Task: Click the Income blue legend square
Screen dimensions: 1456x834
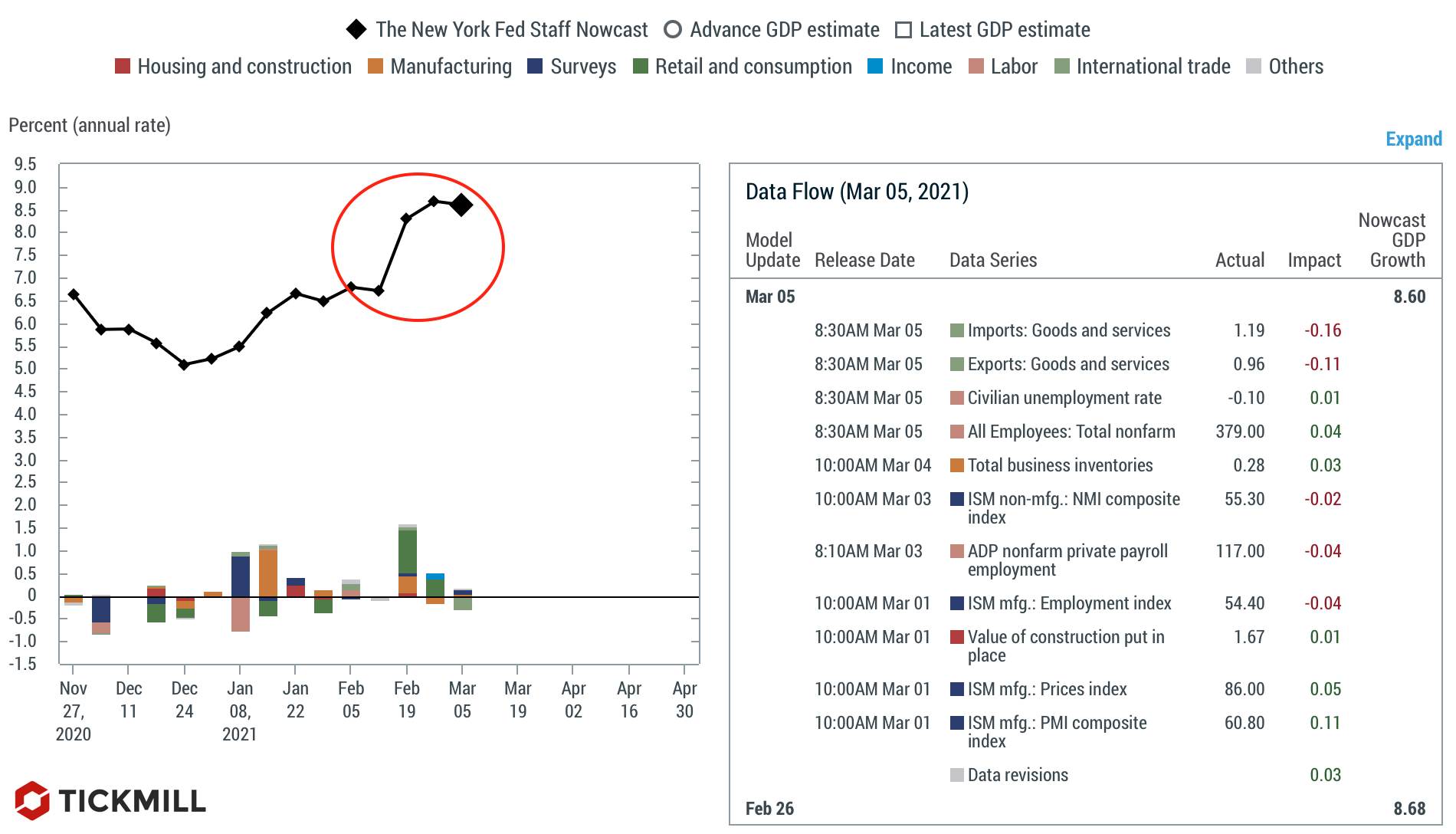Action: (875, 67)
